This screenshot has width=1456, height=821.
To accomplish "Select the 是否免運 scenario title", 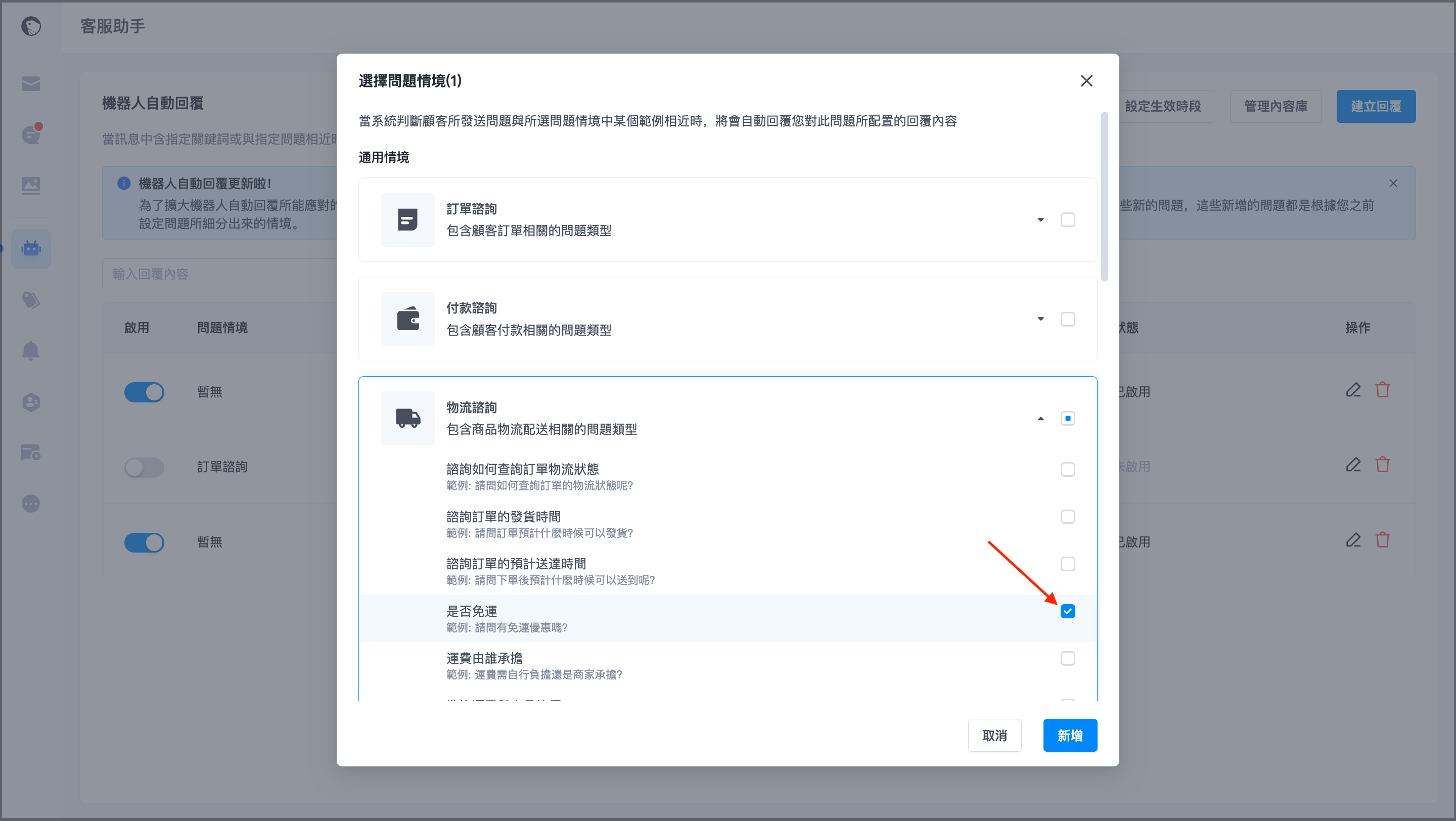I will (x=471, y=611).
